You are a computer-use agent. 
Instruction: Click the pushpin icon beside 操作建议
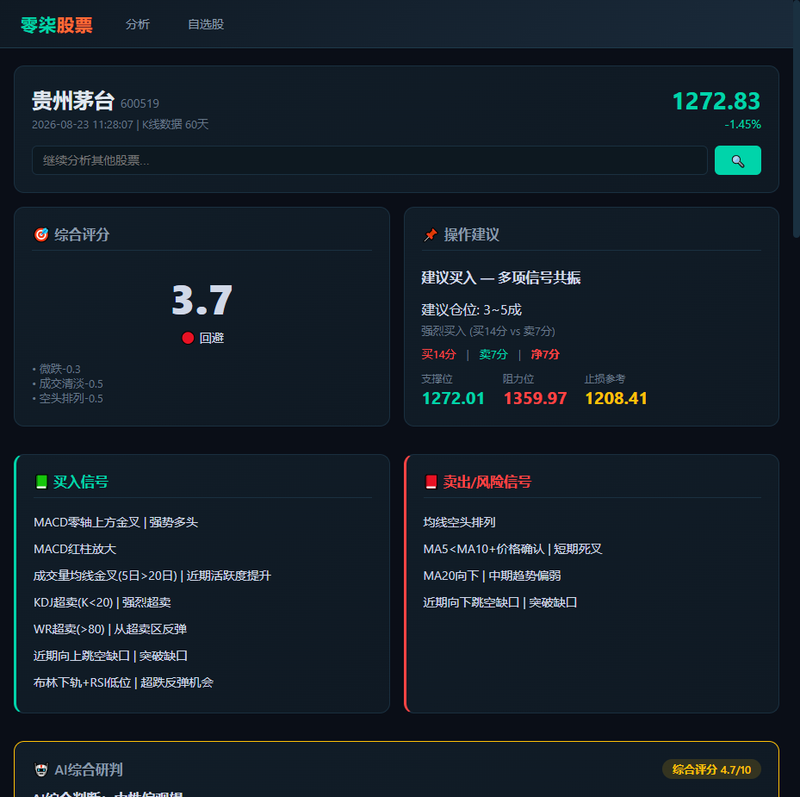[431, 235]
